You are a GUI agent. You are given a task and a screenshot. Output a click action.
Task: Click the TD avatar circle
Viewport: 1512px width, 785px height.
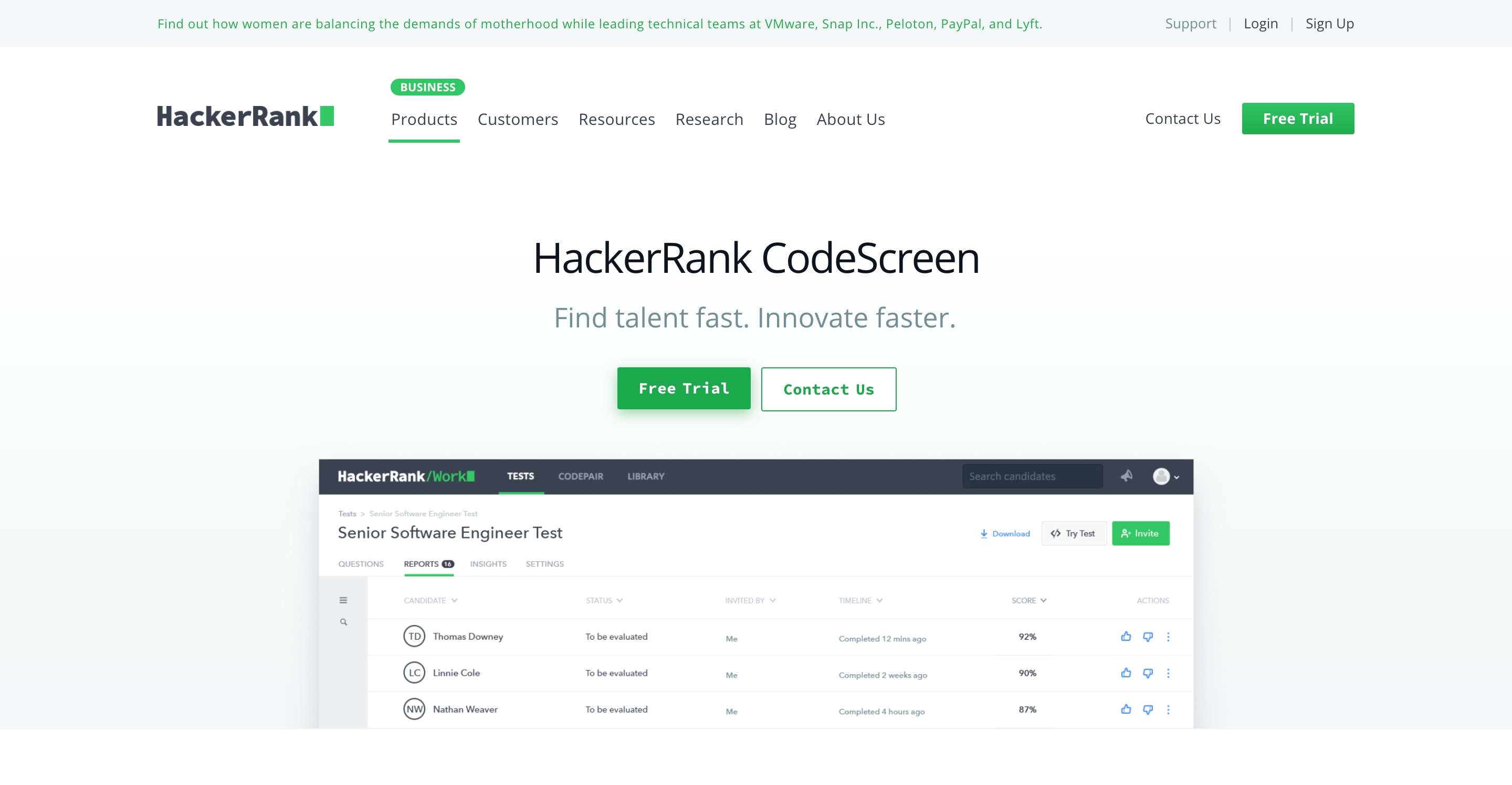(x=414, y=637)
